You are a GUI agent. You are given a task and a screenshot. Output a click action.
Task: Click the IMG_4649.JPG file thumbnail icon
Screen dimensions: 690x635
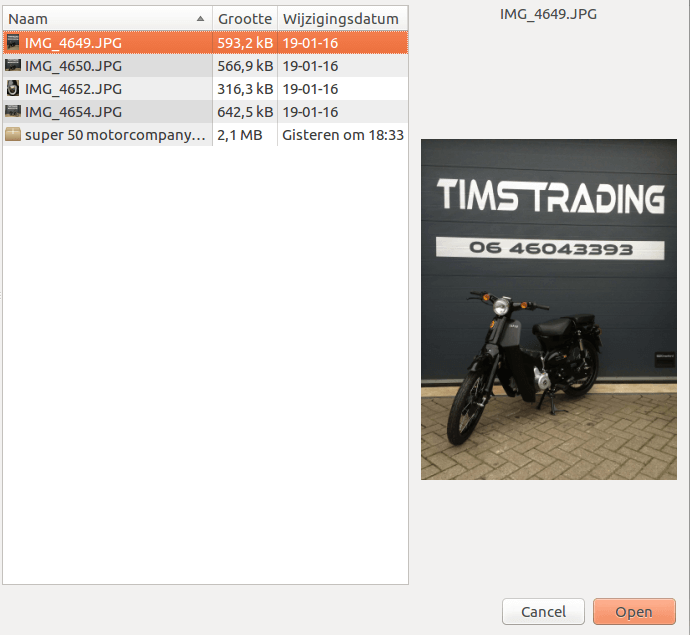tap(13, 42)
